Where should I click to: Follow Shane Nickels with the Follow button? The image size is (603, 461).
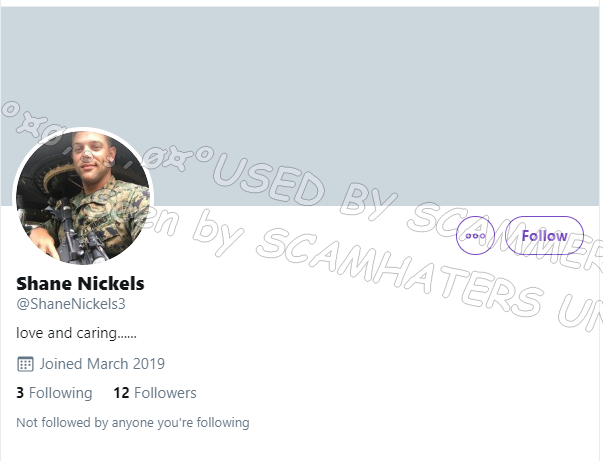pos(544,236)
